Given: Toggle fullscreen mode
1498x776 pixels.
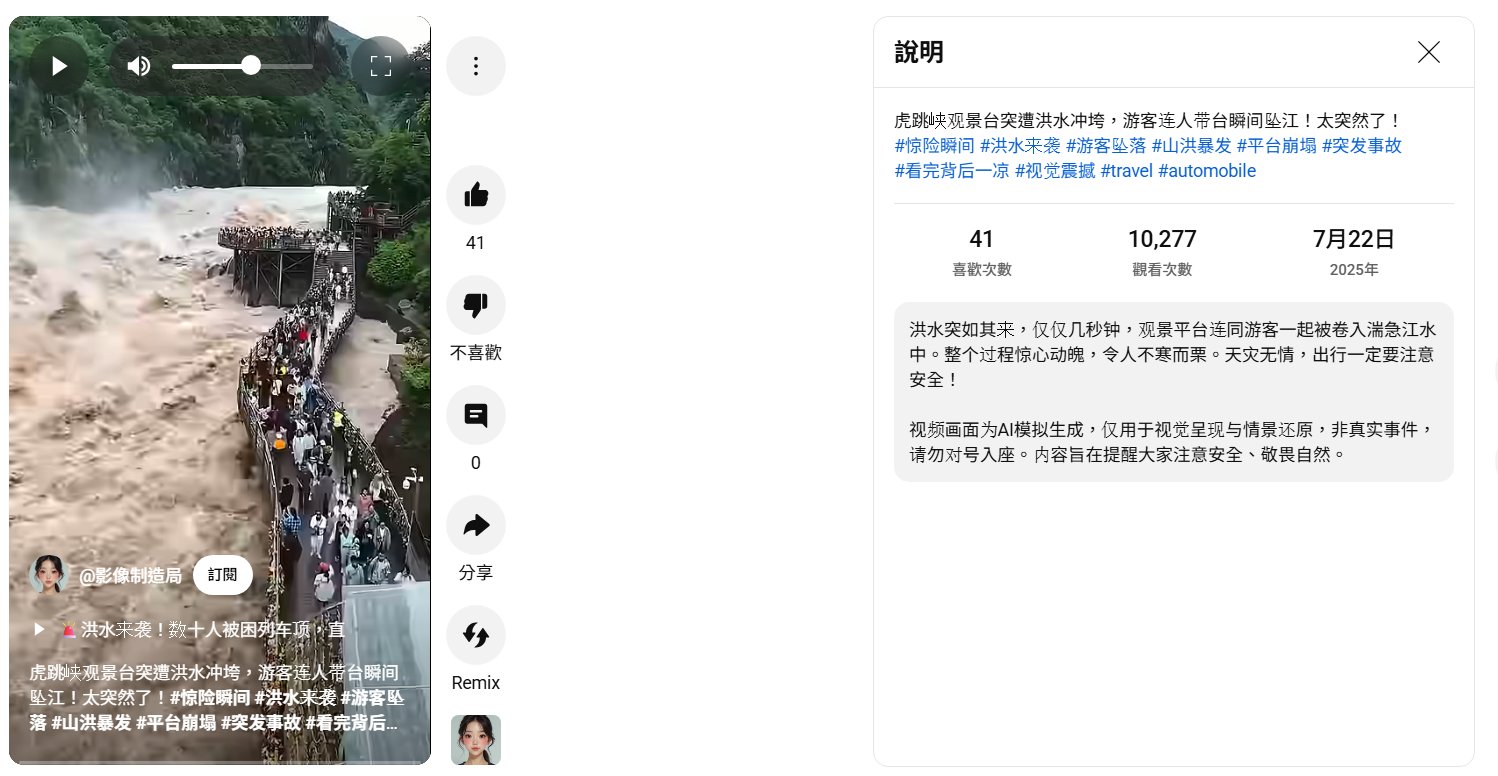Looking at the screenshot, I should tap(381, 66).
